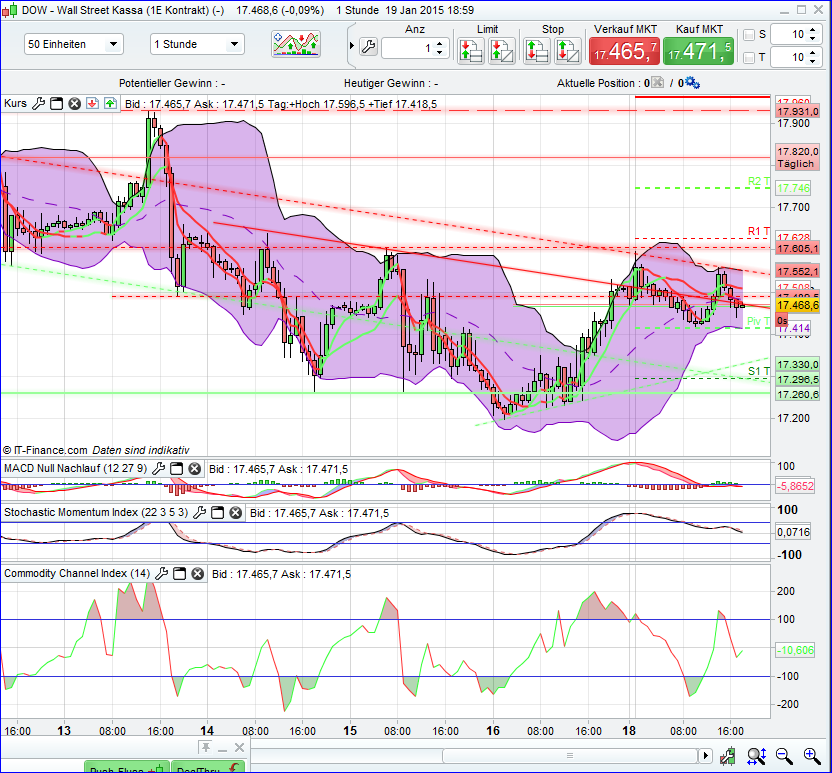This screenshot has width=832, height=773.
Task: Switch to the DealThru tab
Action: tap(206, 769)
